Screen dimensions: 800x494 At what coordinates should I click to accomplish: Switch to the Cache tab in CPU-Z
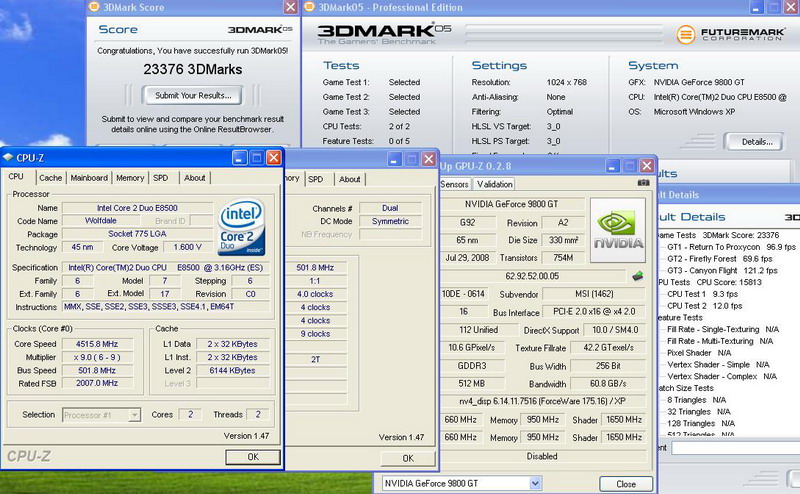pos(51,178)
